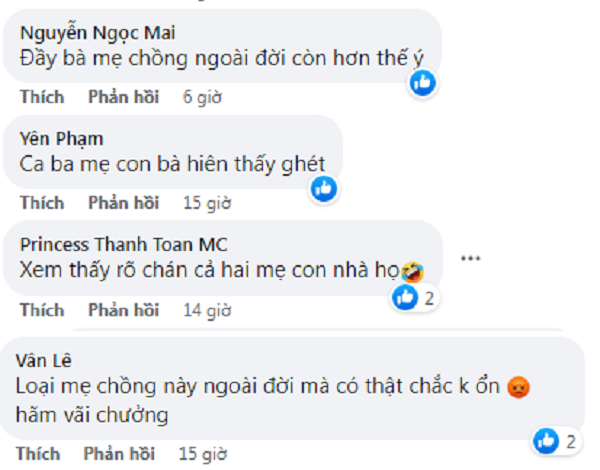Like Nguyễn Ngọc Mai's comment via Thích
Image resolution: width=600 pixels, height=470 pixels.
[x=42, y=97]
